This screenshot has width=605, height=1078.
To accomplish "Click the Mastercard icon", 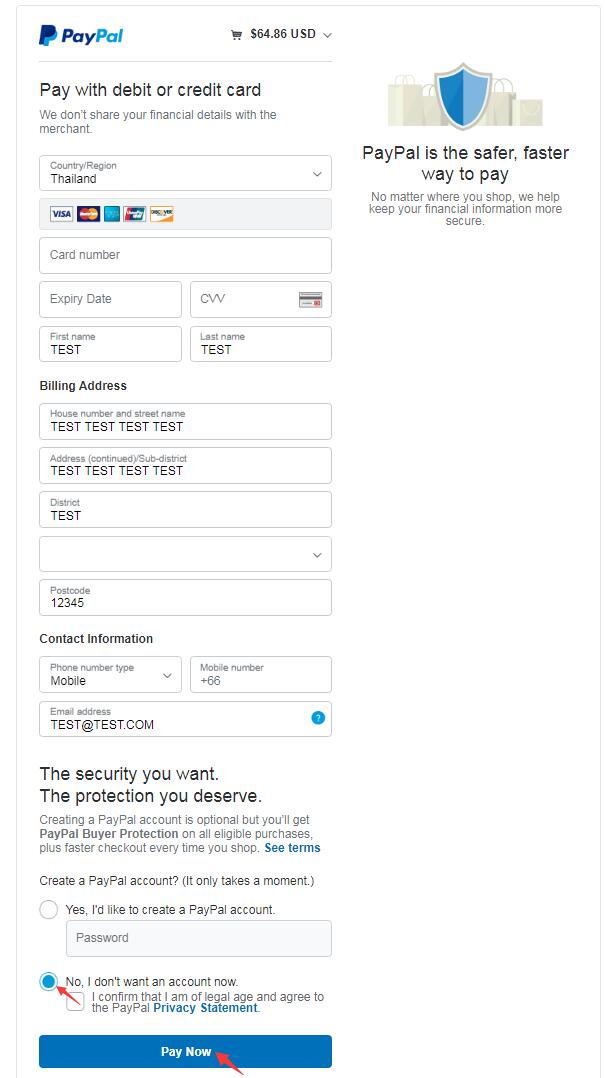I will (88, 214).
